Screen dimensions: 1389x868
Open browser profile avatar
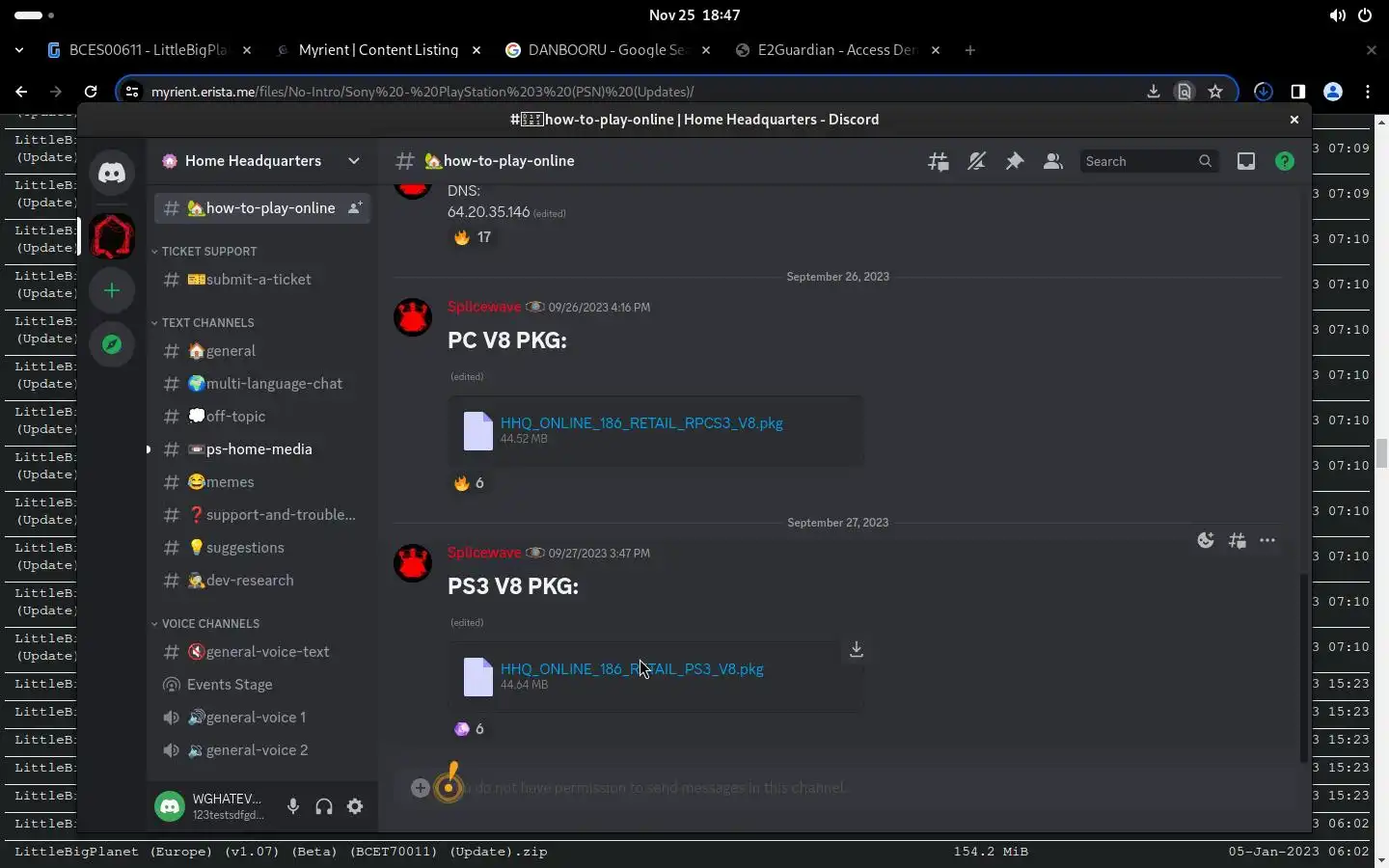pyautogui.click(x=1333, y=92)
